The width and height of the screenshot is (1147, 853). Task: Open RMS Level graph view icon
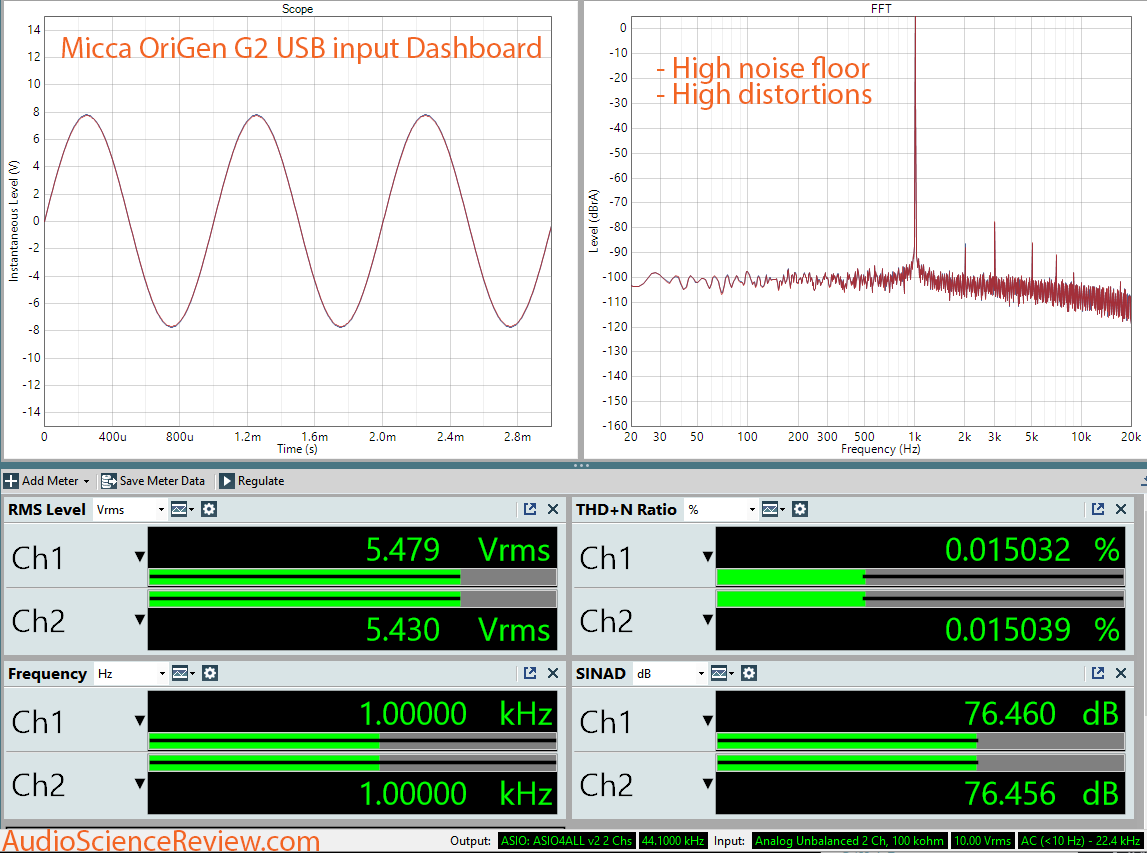coord(181,509)
